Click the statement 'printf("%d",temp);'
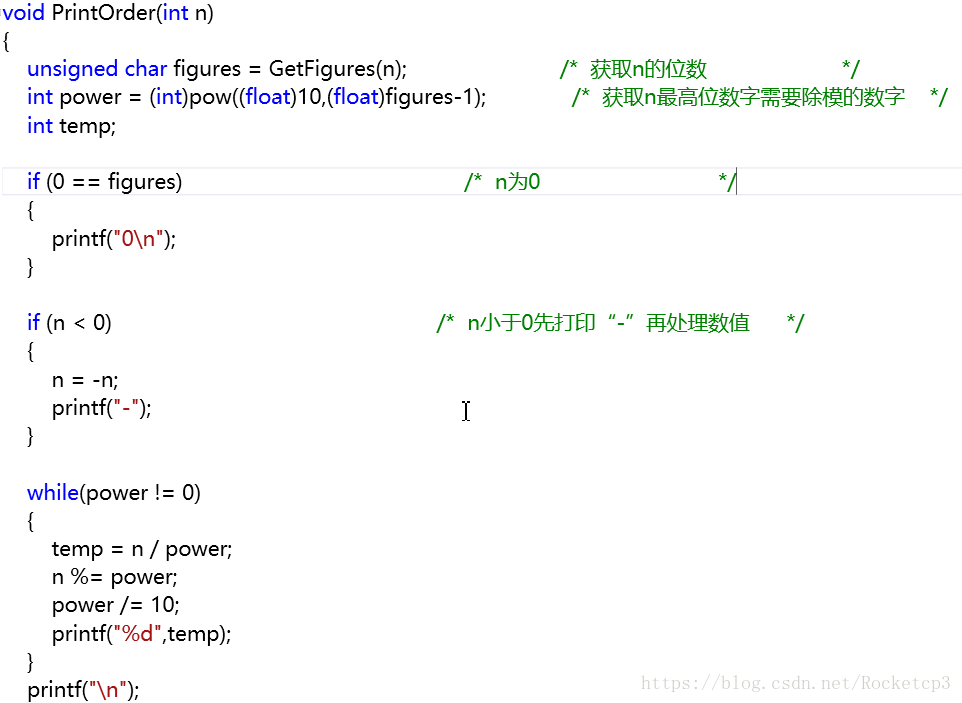 point(141,634)
